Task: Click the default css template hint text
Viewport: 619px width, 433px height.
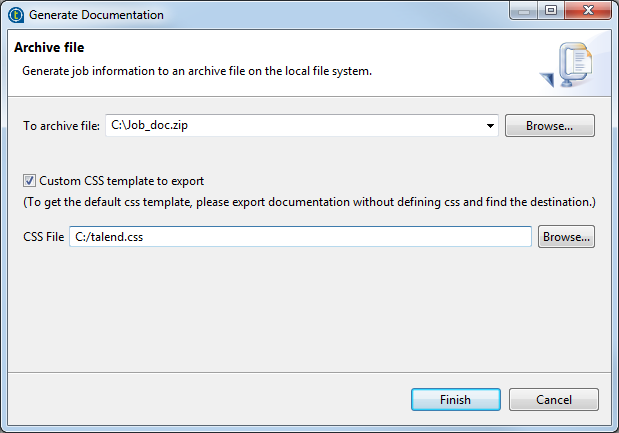Action: coord(310,202)
